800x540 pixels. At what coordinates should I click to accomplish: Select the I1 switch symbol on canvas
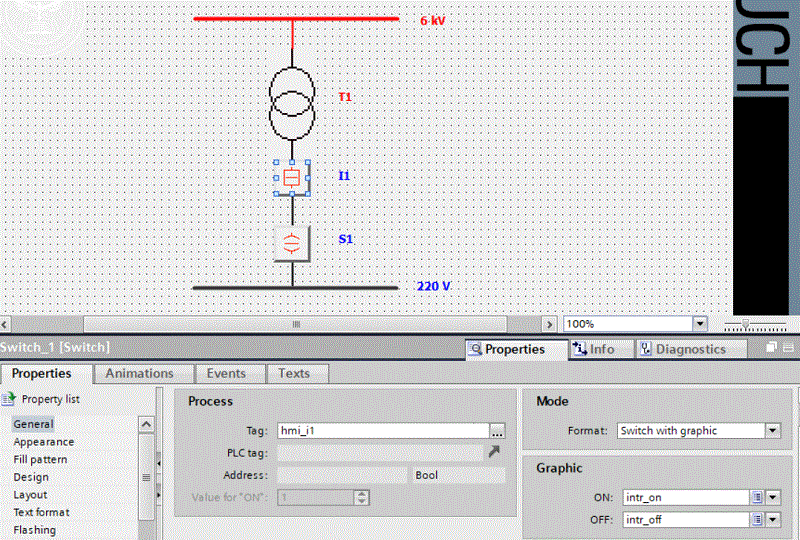291,177
